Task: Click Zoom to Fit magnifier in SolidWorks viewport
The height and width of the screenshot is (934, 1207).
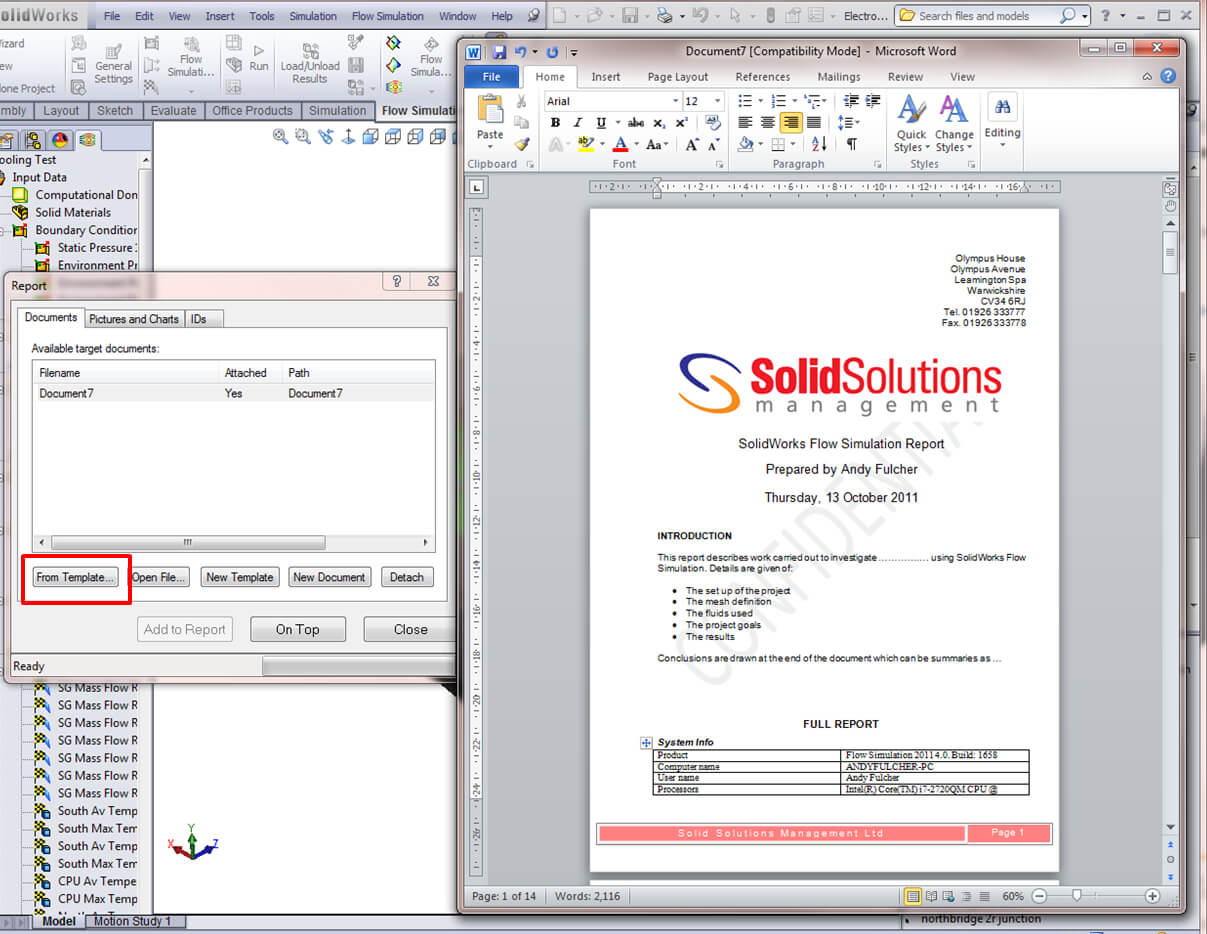Action: pos(281,137)
